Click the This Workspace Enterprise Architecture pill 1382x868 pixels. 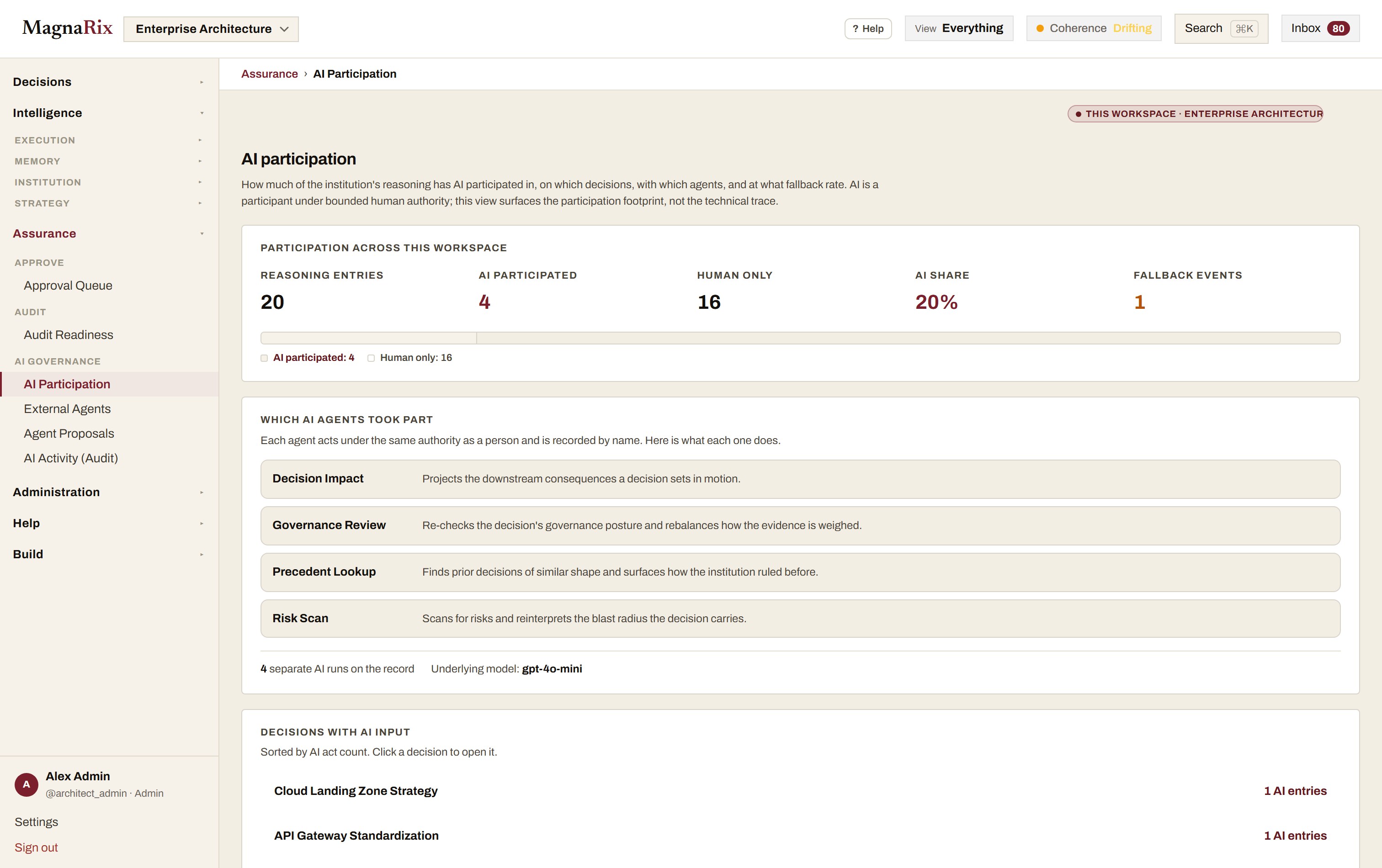[1195, 114]
